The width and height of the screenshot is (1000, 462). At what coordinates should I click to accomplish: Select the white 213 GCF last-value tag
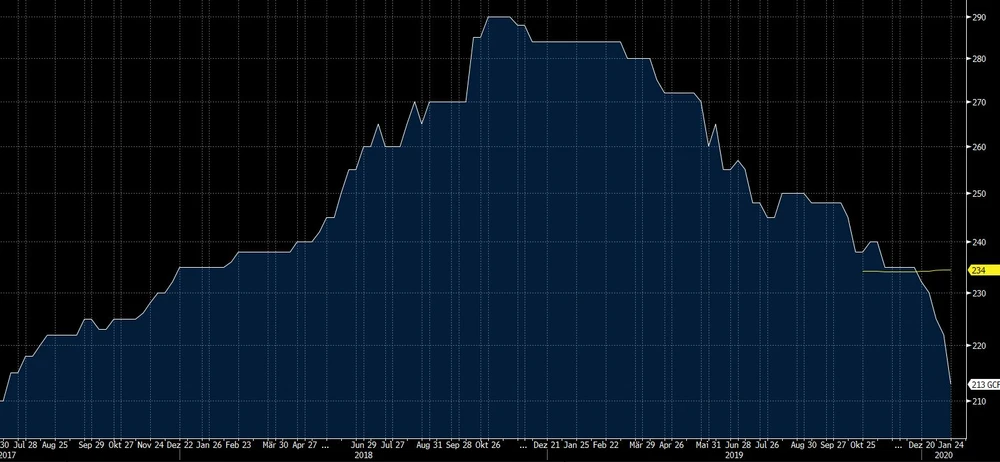coord(982,384)
